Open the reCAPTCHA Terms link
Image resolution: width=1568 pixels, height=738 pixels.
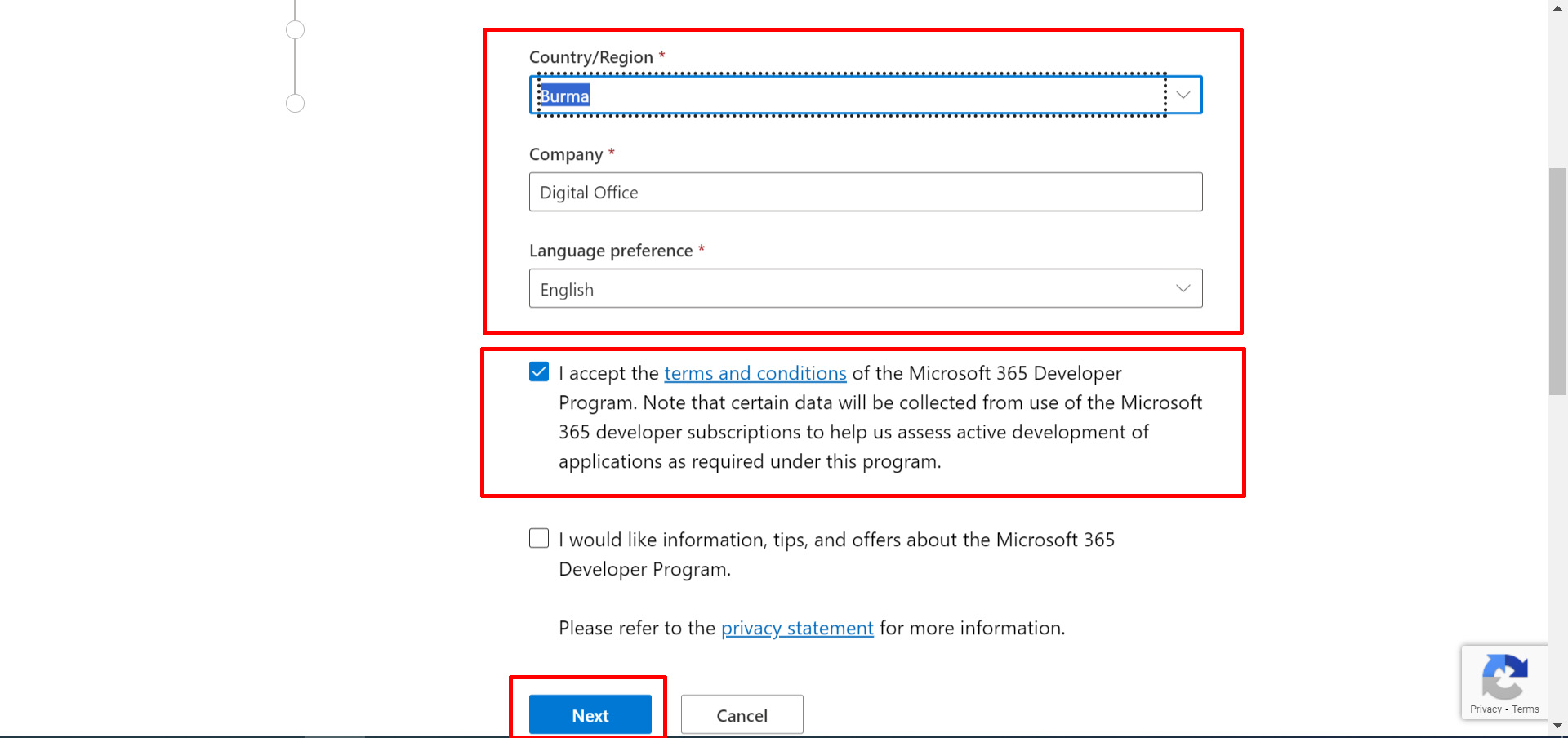tap(1526, 709)
